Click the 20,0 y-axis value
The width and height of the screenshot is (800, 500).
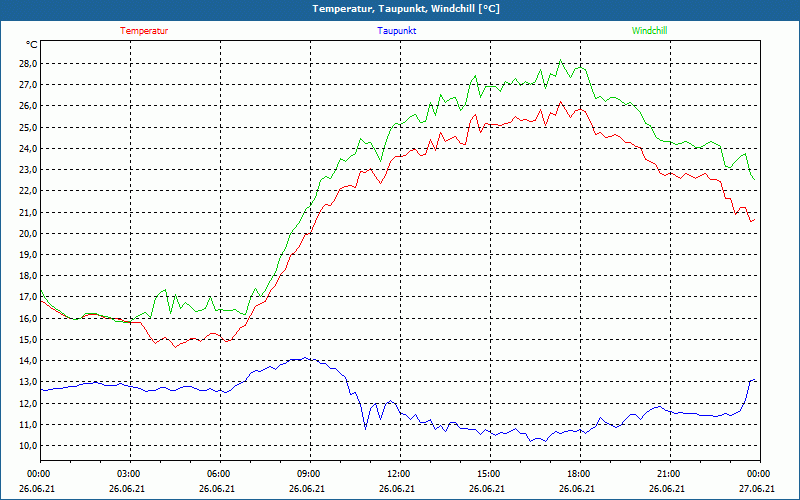pyautogui.click(x=28, y=233)
